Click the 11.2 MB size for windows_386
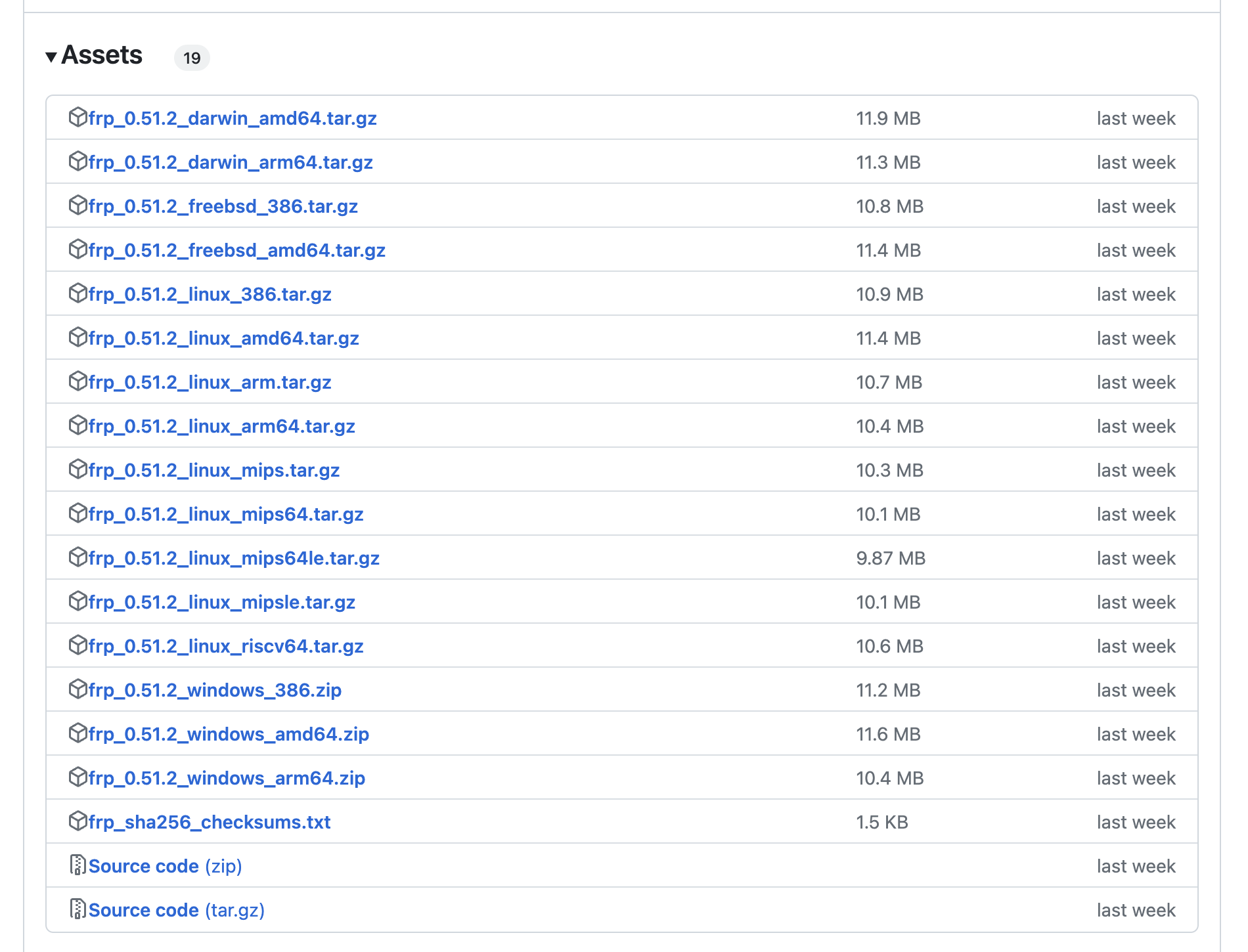The image size is (1248, 952). pyautogui.click(x=889, y=690)
